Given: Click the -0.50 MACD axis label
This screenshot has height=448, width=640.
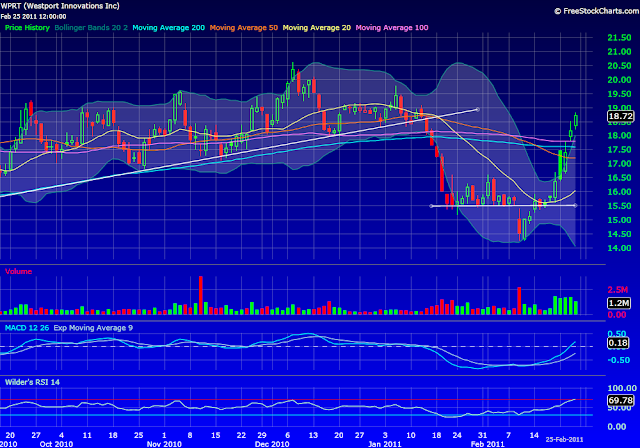Looking at the screenshot, I should pos(619,360).
